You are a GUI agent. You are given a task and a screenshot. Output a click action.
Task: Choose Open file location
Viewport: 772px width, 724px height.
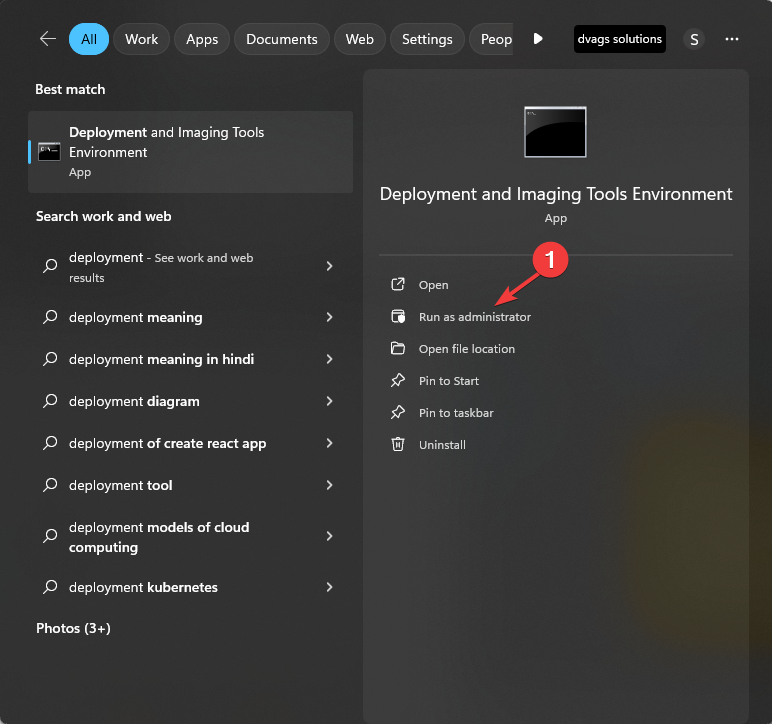pos(467,349)
